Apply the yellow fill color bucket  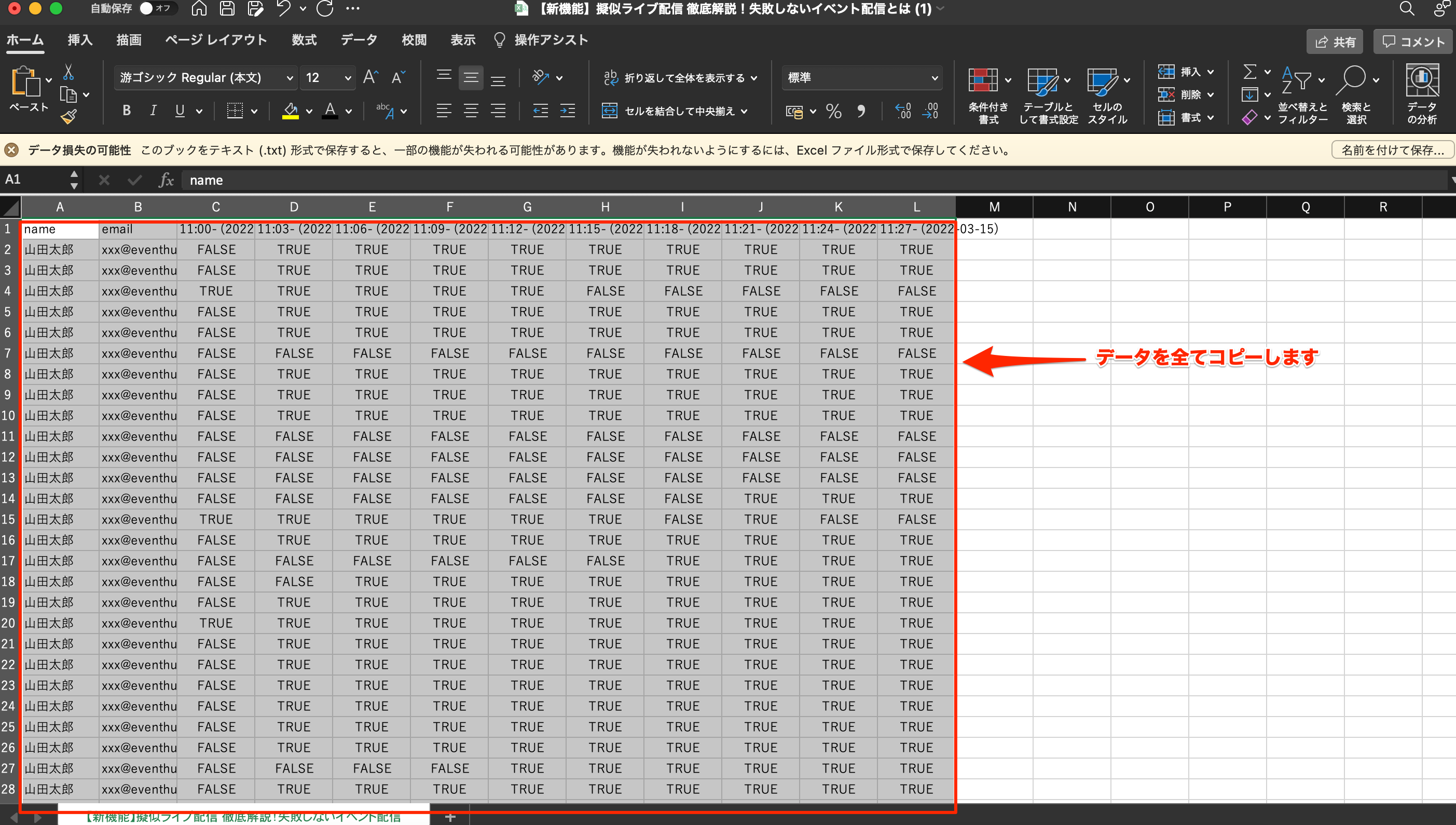point(291,111)
